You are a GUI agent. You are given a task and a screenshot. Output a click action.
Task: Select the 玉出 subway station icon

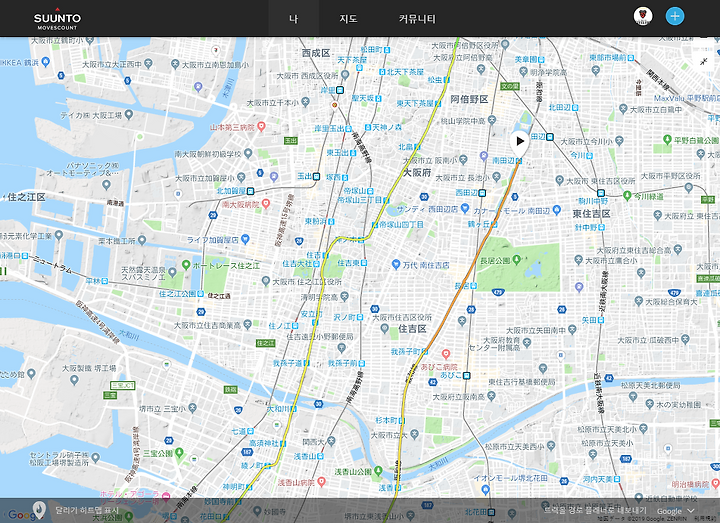316,176
